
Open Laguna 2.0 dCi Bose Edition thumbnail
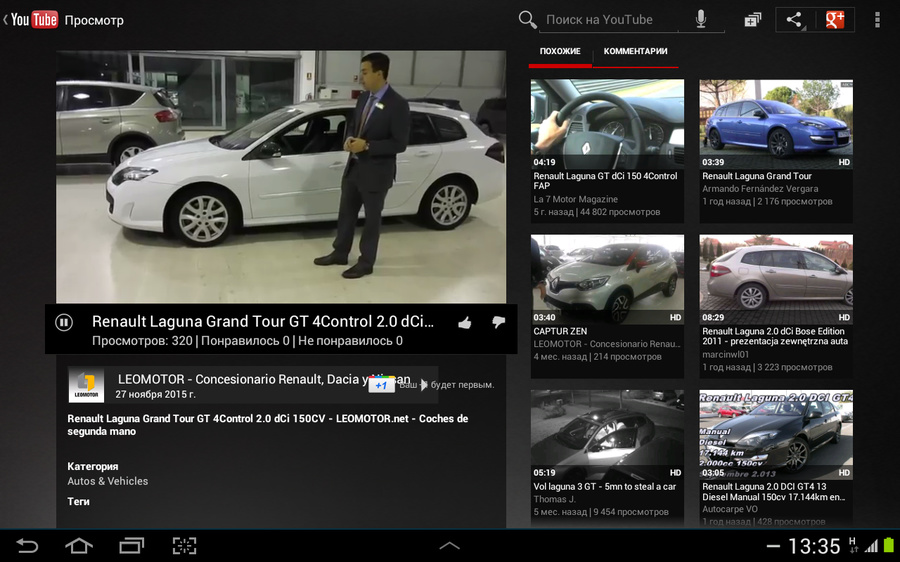776,279
